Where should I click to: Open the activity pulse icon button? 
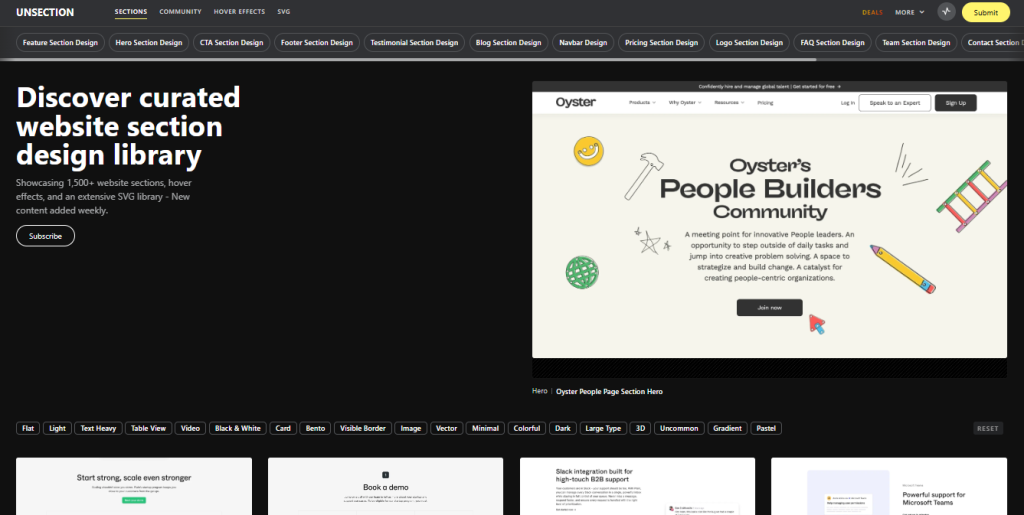(x=946, y=12)
